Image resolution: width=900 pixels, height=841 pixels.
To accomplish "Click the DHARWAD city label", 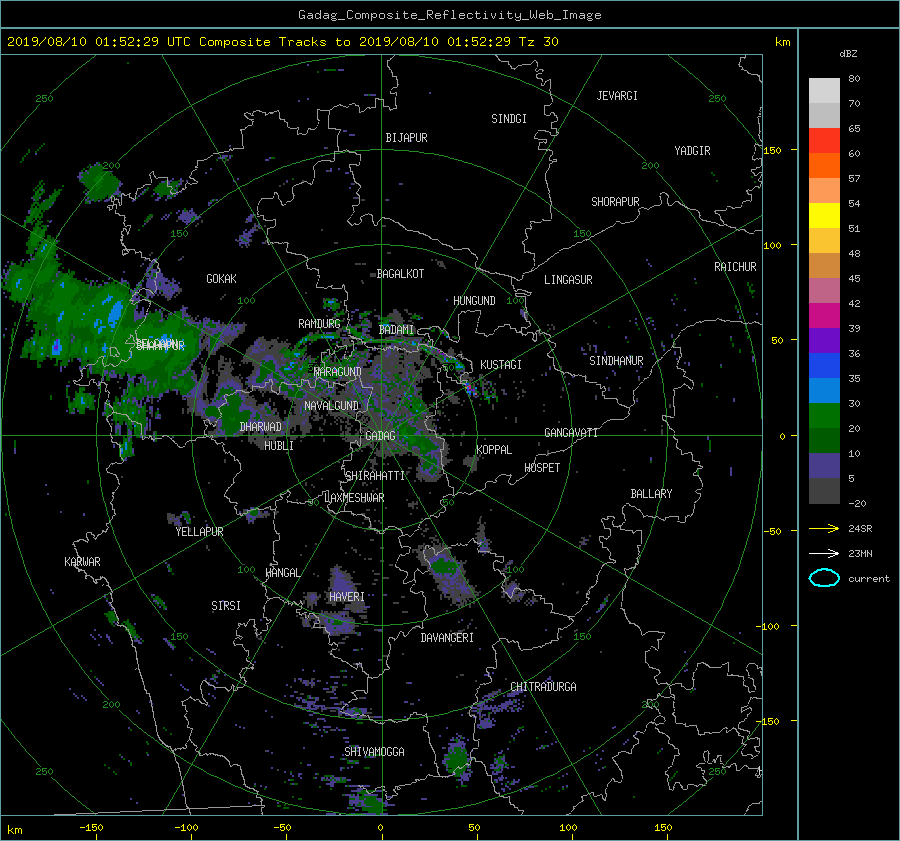I will coord(260,427).
